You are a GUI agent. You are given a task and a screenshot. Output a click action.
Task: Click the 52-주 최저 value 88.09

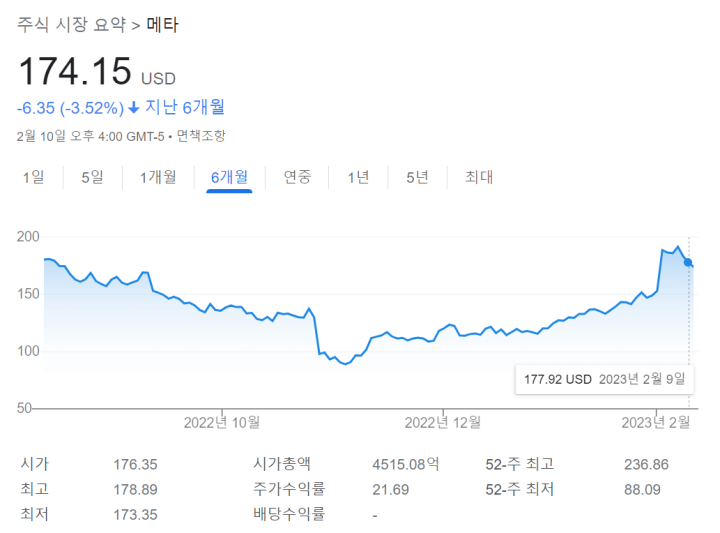642,490
